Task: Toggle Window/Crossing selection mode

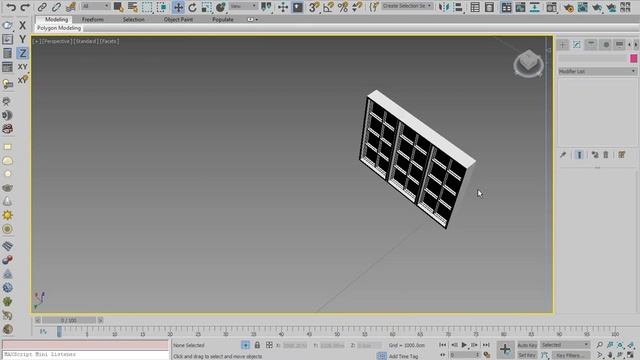Action: pyautogui.click(x=162, y=7)
